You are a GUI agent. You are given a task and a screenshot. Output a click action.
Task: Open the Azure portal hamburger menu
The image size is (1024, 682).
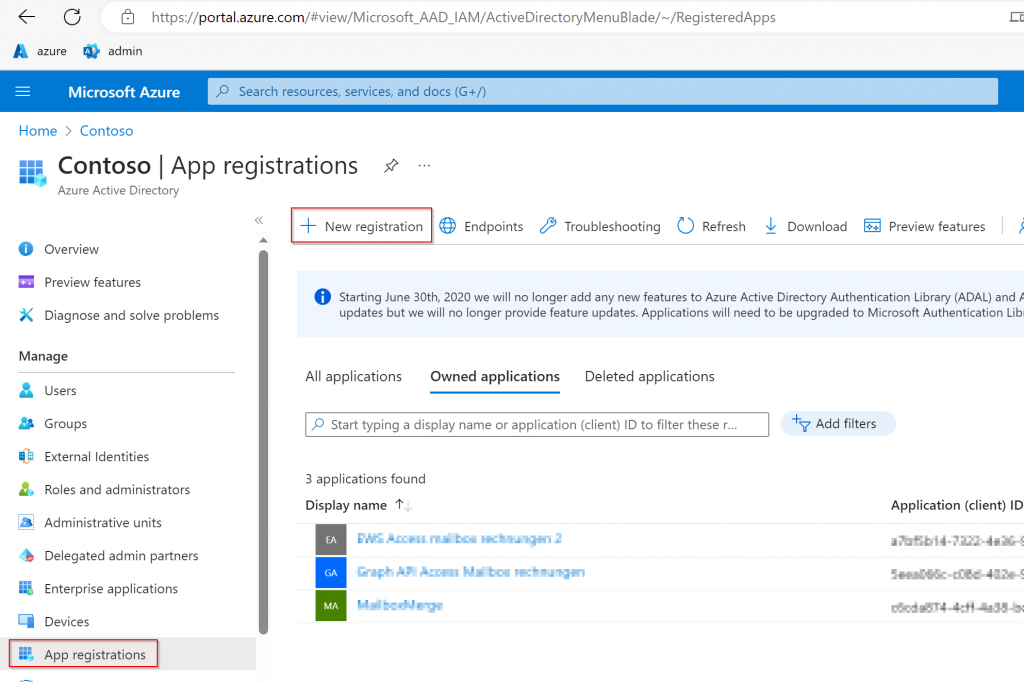click(23, 92)
